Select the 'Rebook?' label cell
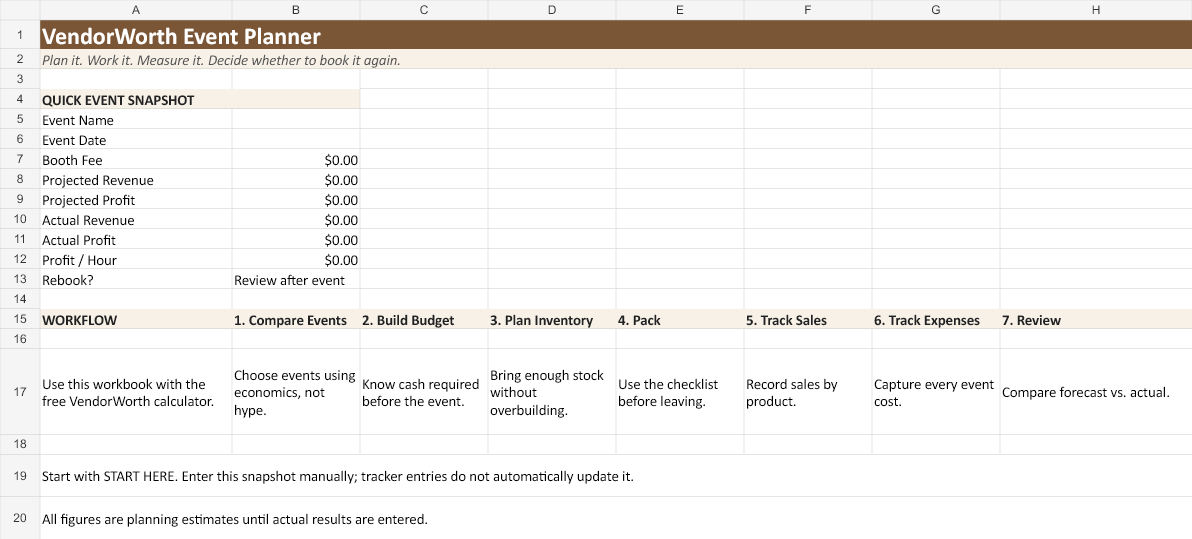The image size is (1192, 539). 135,280
